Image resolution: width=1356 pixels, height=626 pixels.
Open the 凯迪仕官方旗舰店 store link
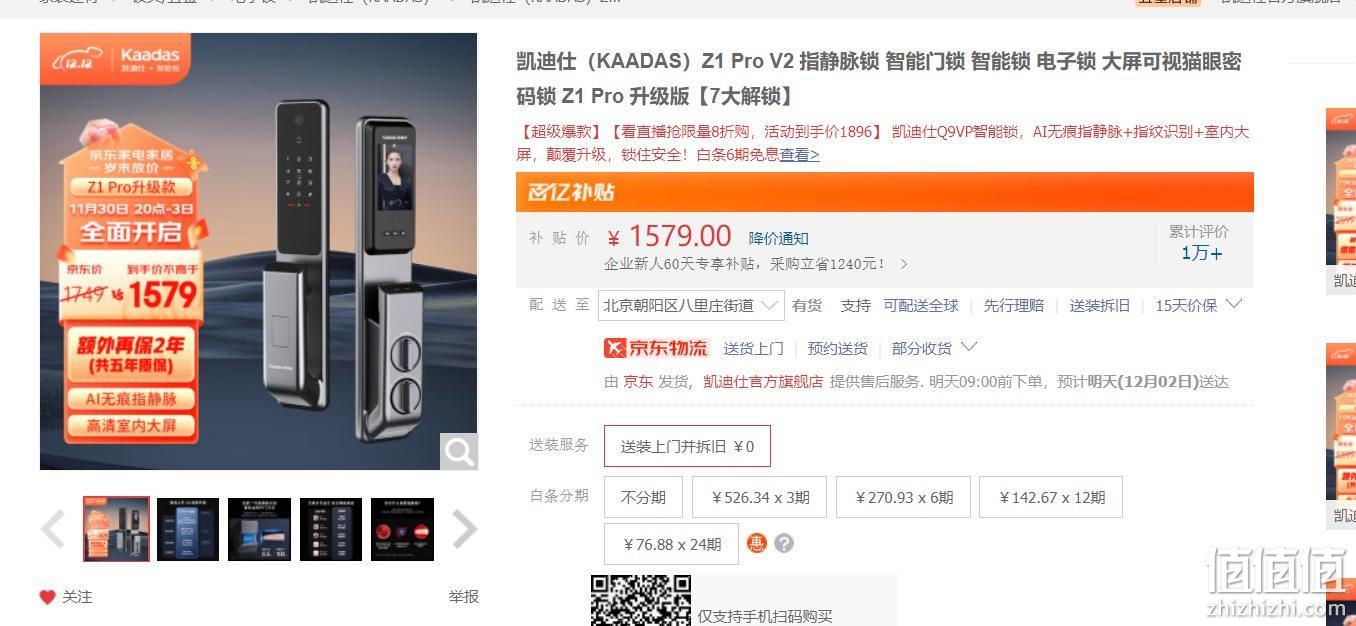763,381
